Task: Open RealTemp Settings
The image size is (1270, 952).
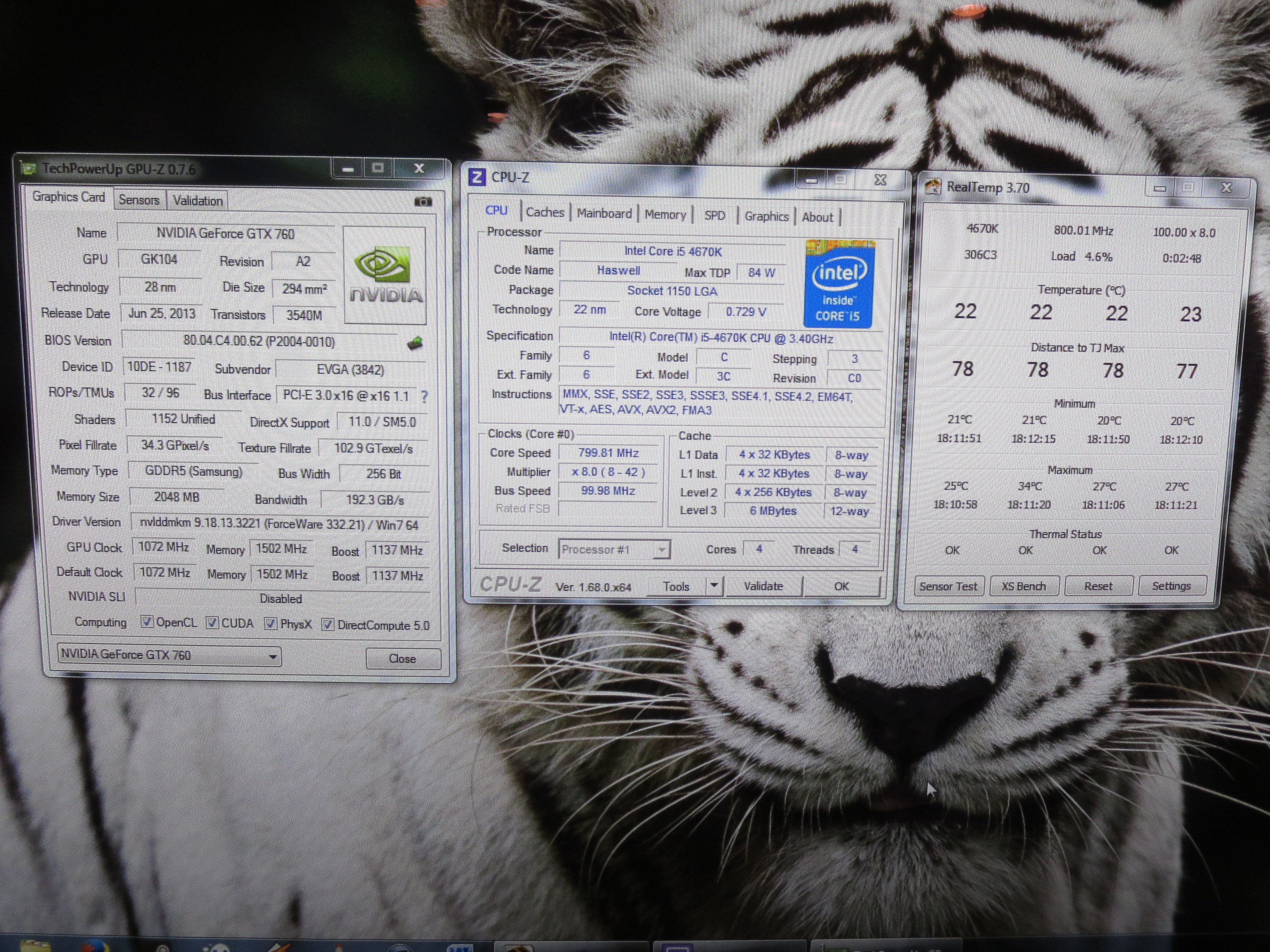Action: point(1171,585)
